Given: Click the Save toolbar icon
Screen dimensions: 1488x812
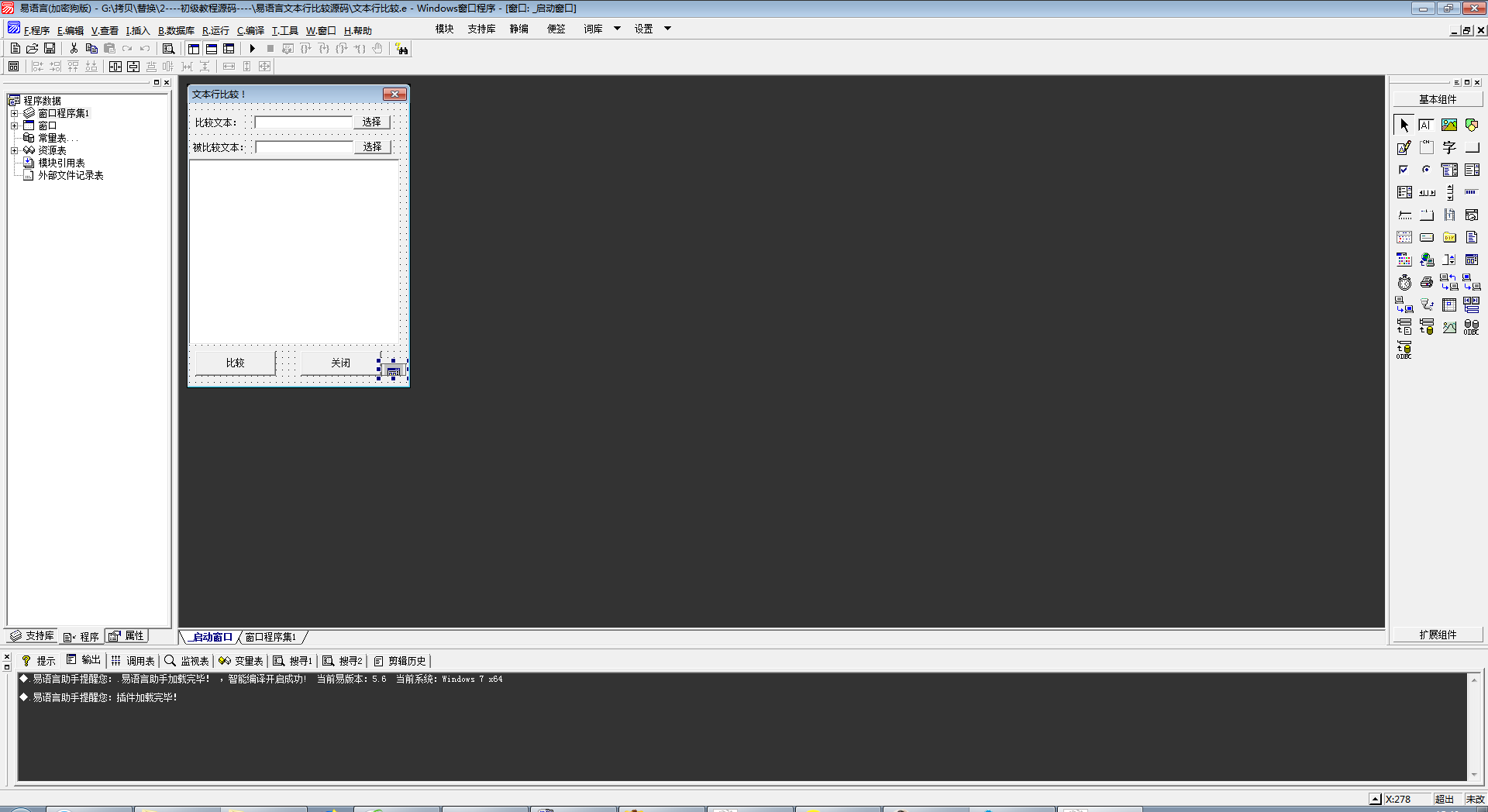Looking at the screenshot, I should (x=50, y=49).
